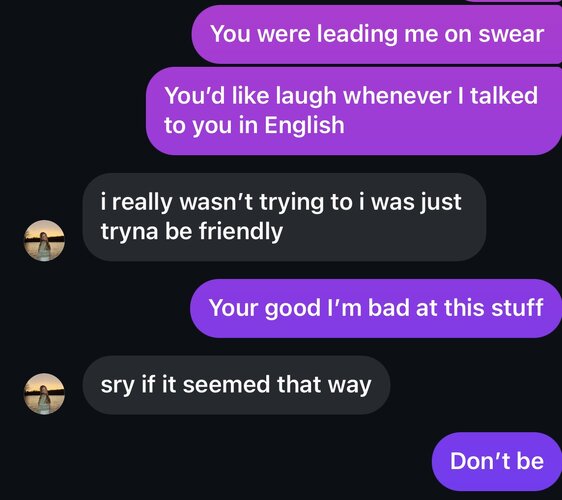The width and height of the screenshot is (562, 500).
Task: Tap the "Your good I'm bad at this stuff" message
Action: click(376, 308)
